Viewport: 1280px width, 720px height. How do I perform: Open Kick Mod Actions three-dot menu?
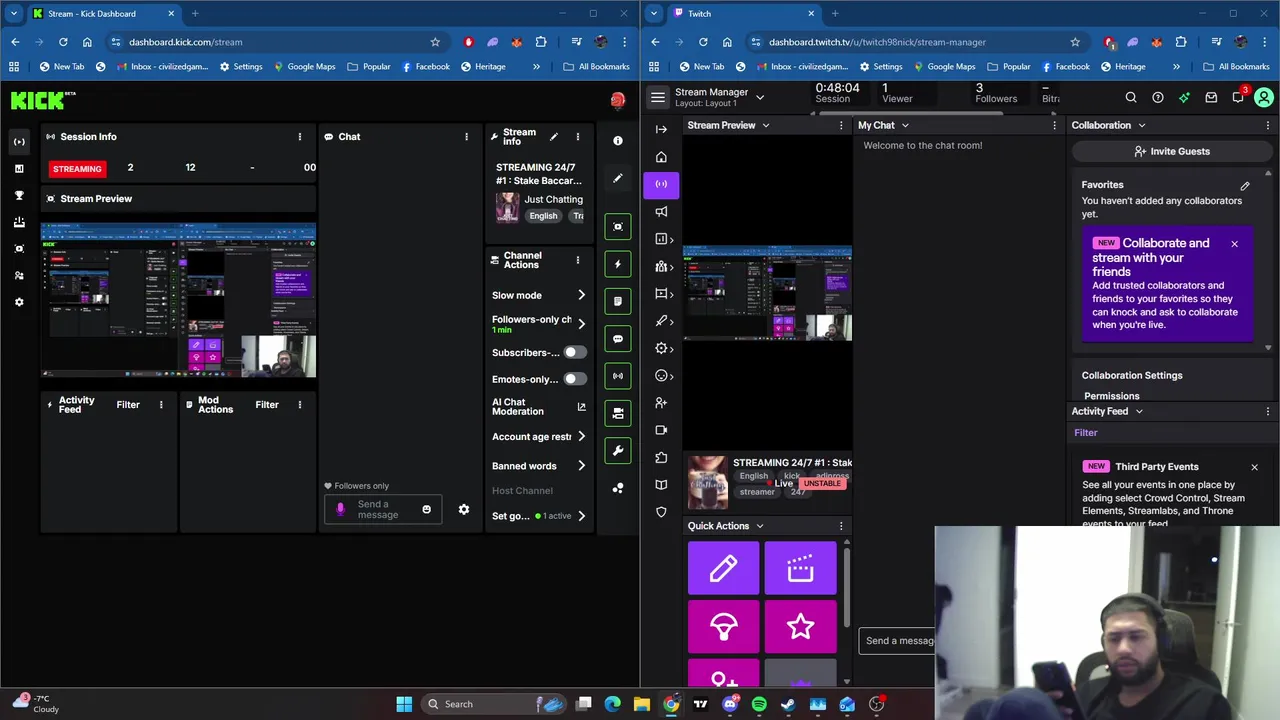tap(299, 405)
